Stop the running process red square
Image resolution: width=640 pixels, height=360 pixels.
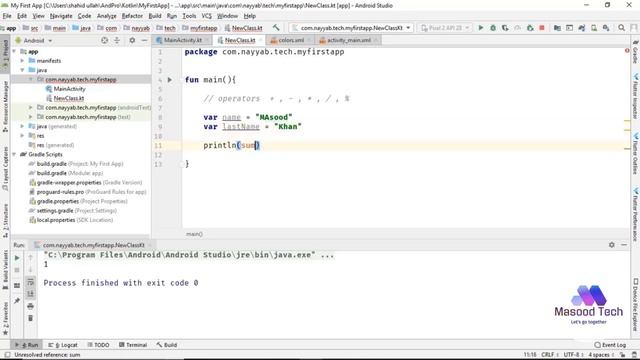(x=542, y=28)
